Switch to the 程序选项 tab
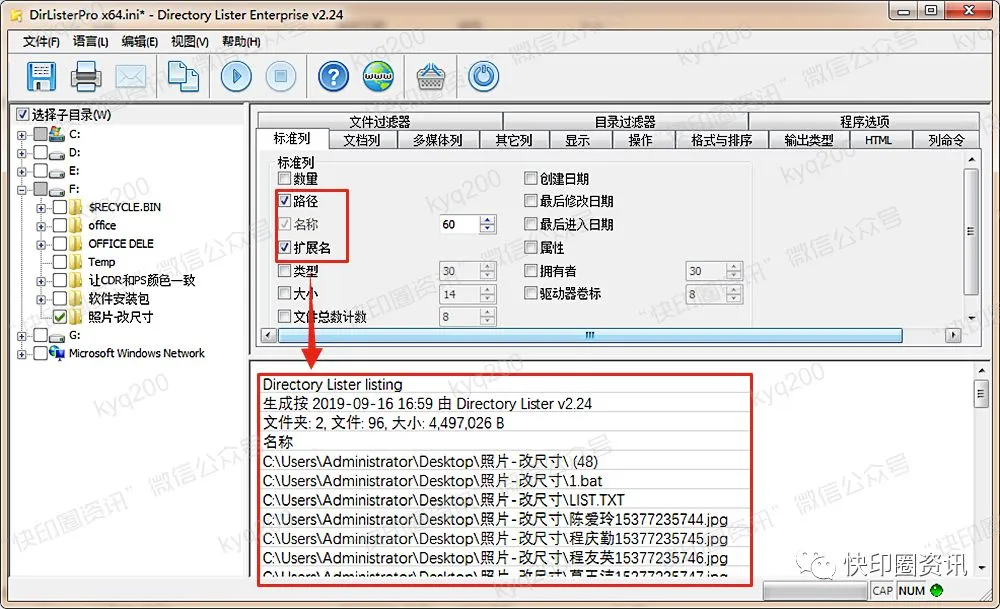Viewport: 1000px width, 609px height. pos(864,121)
